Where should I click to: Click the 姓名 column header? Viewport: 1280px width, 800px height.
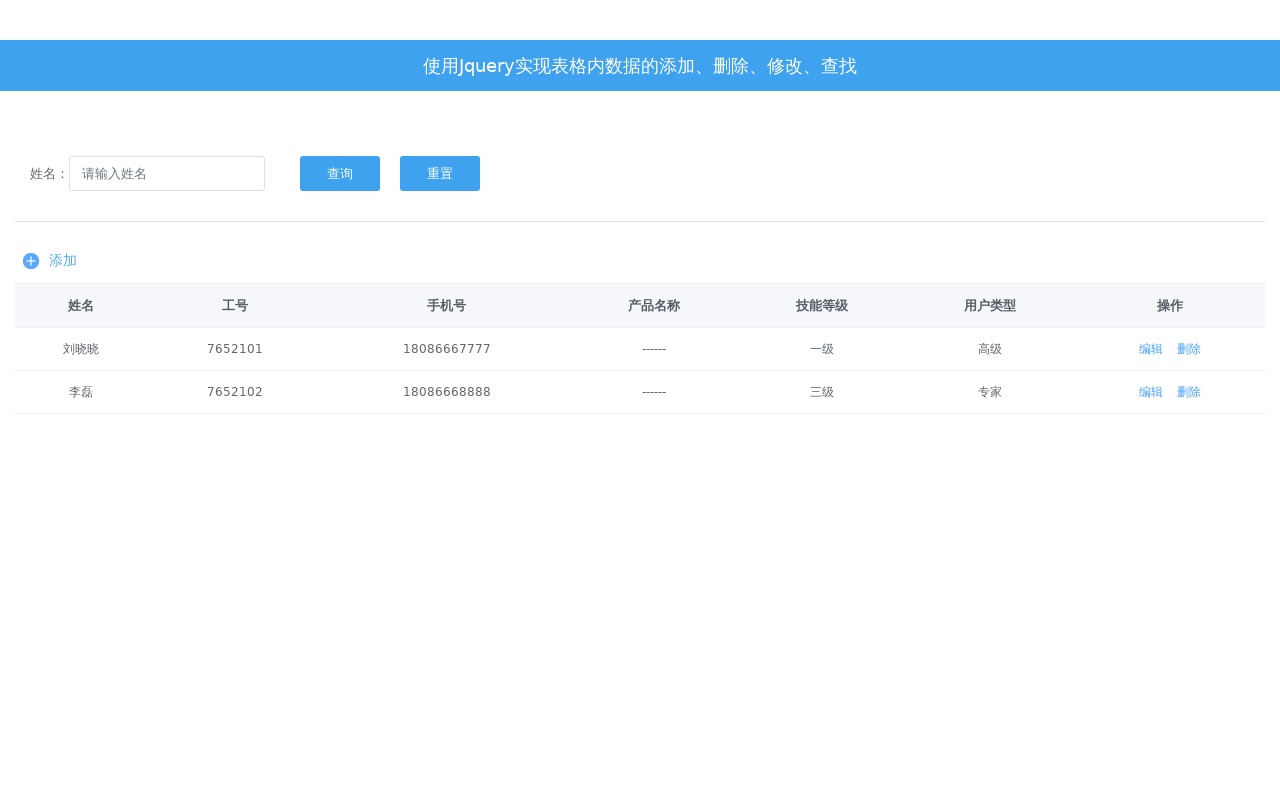81,306
